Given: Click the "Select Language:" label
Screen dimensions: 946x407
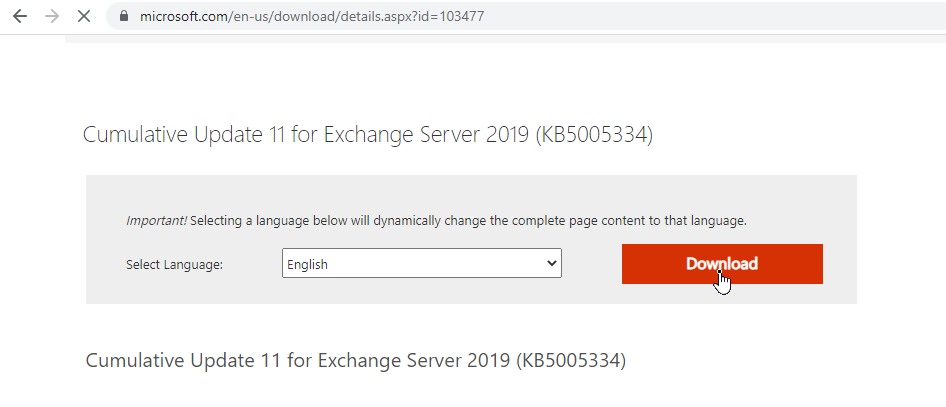Looking at the screenshot, I should coord(174,264).
